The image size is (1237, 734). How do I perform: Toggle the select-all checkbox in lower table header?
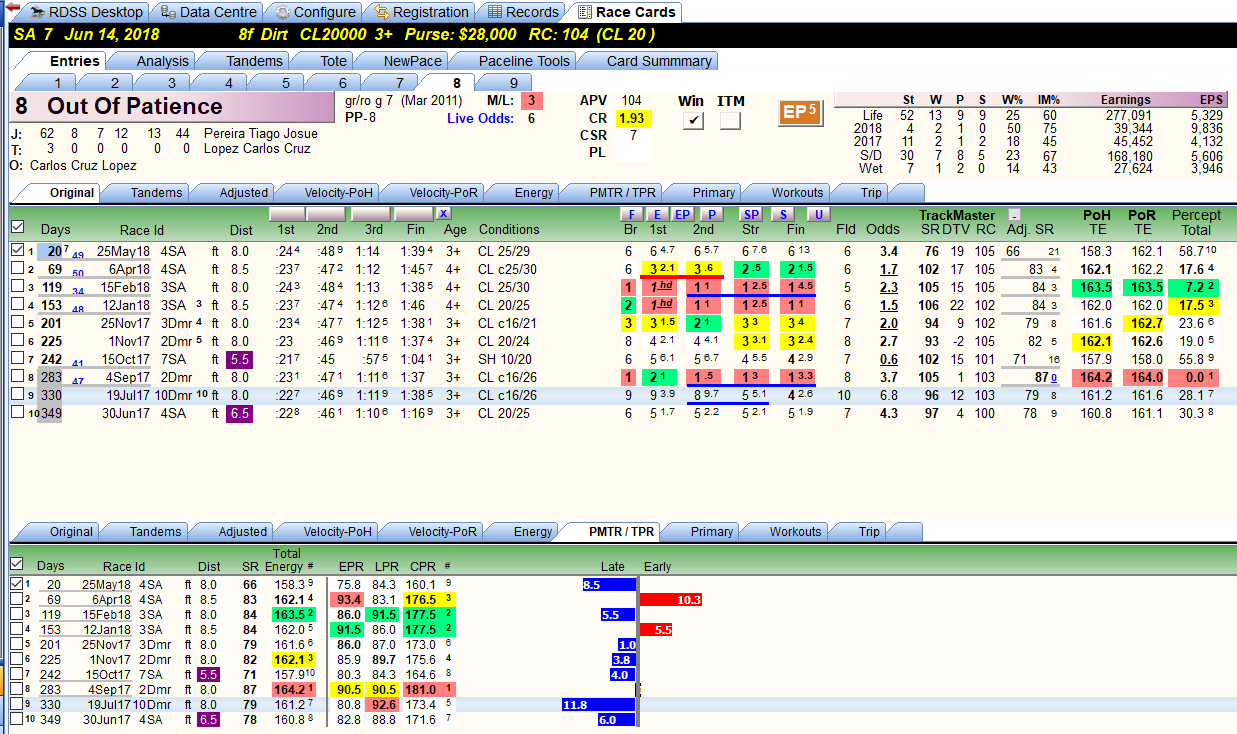[16, 564]
